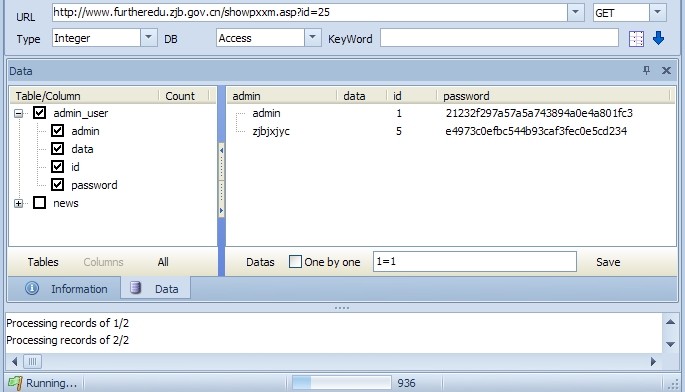Uncheck the data column checkbox

[x=57, y=149]
